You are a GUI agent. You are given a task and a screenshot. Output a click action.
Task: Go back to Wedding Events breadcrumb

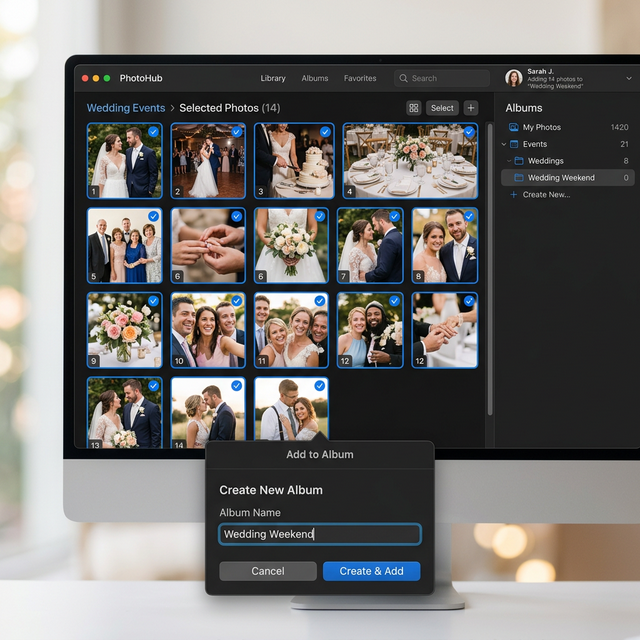pyautogui.click(x=126, y=108)
